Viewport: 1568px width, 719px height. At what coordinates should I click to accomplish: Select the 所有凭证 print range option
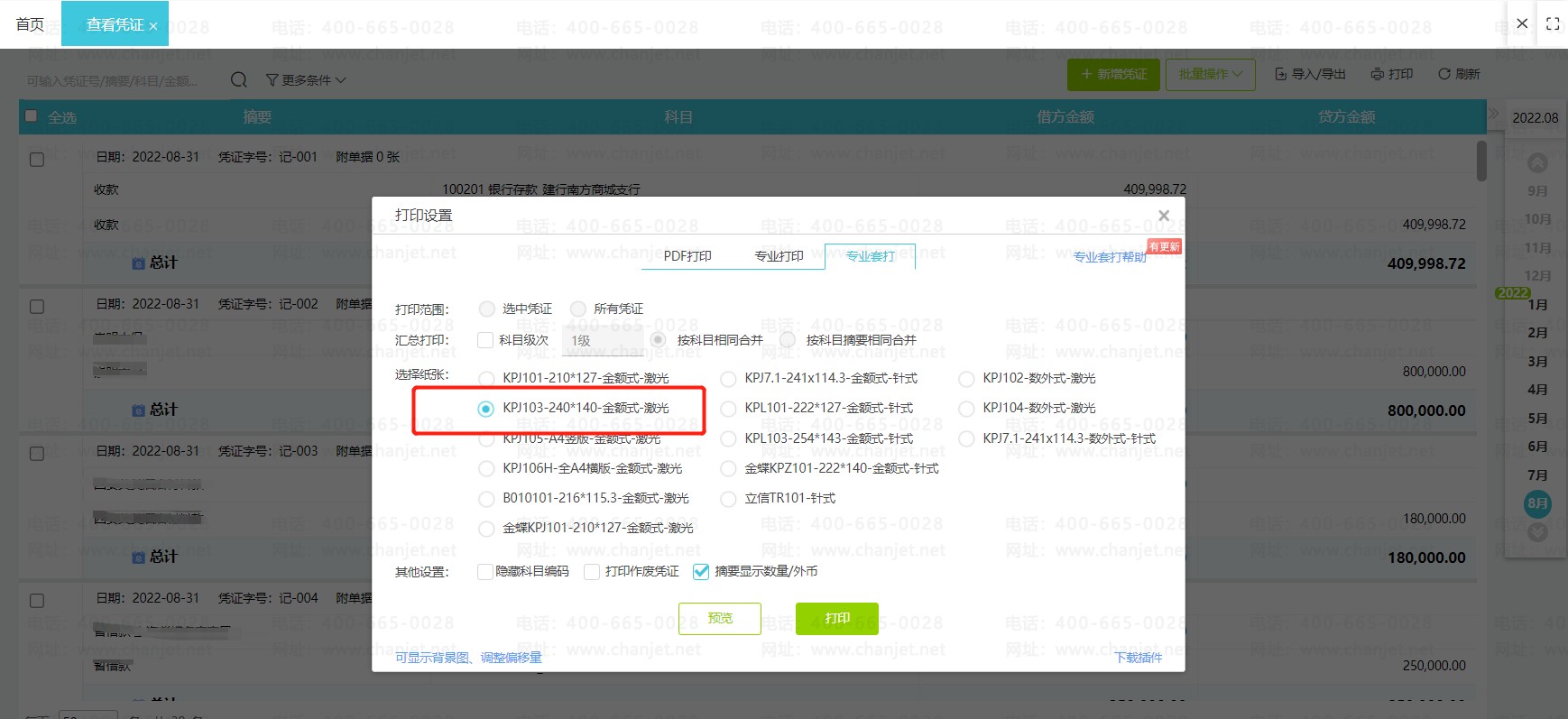pyautogui.click(x=578, y=309)
